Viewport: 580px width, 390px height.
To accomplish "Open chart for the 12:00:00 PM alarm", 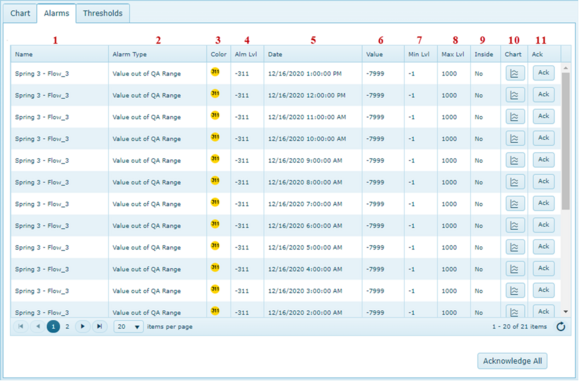I will [x=515, y=95].
